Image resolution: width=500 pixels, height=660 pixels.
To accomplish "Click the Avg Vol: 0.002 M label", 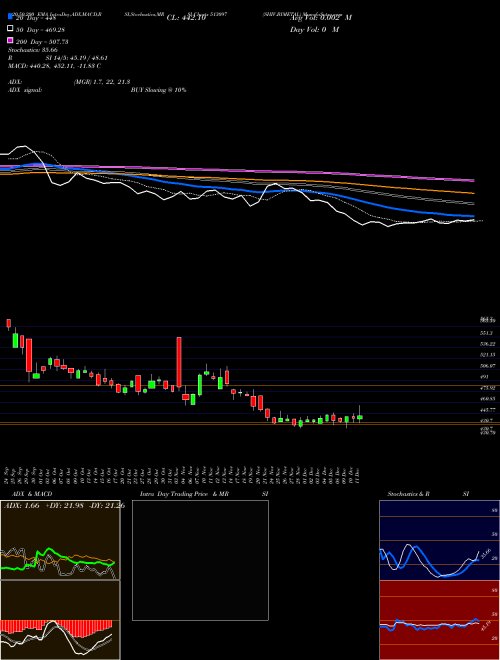I will pyautogui.click(x=321, y=18).
